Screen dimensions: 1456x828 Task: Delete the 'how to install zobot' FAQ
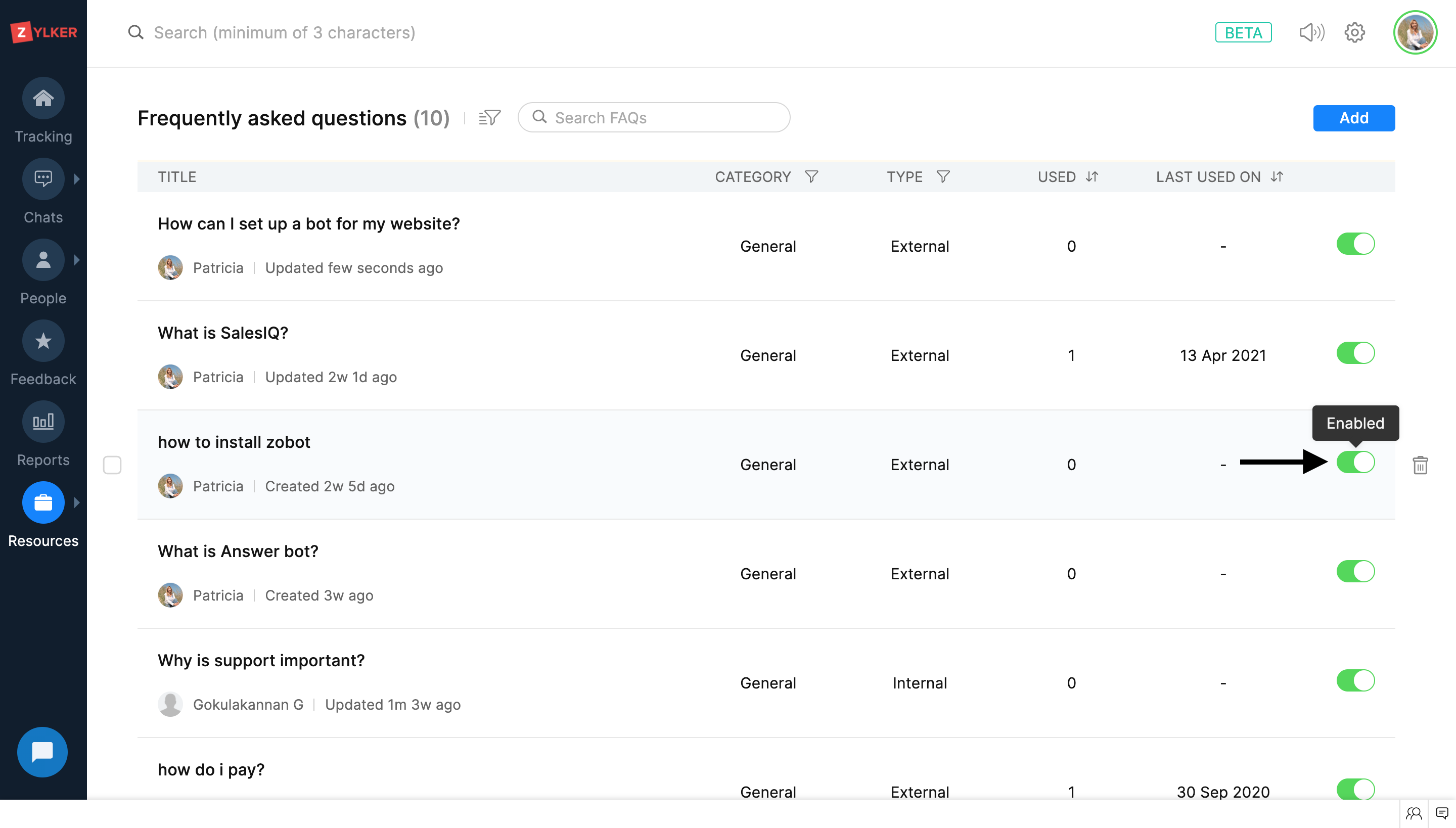coord(1420,465)
